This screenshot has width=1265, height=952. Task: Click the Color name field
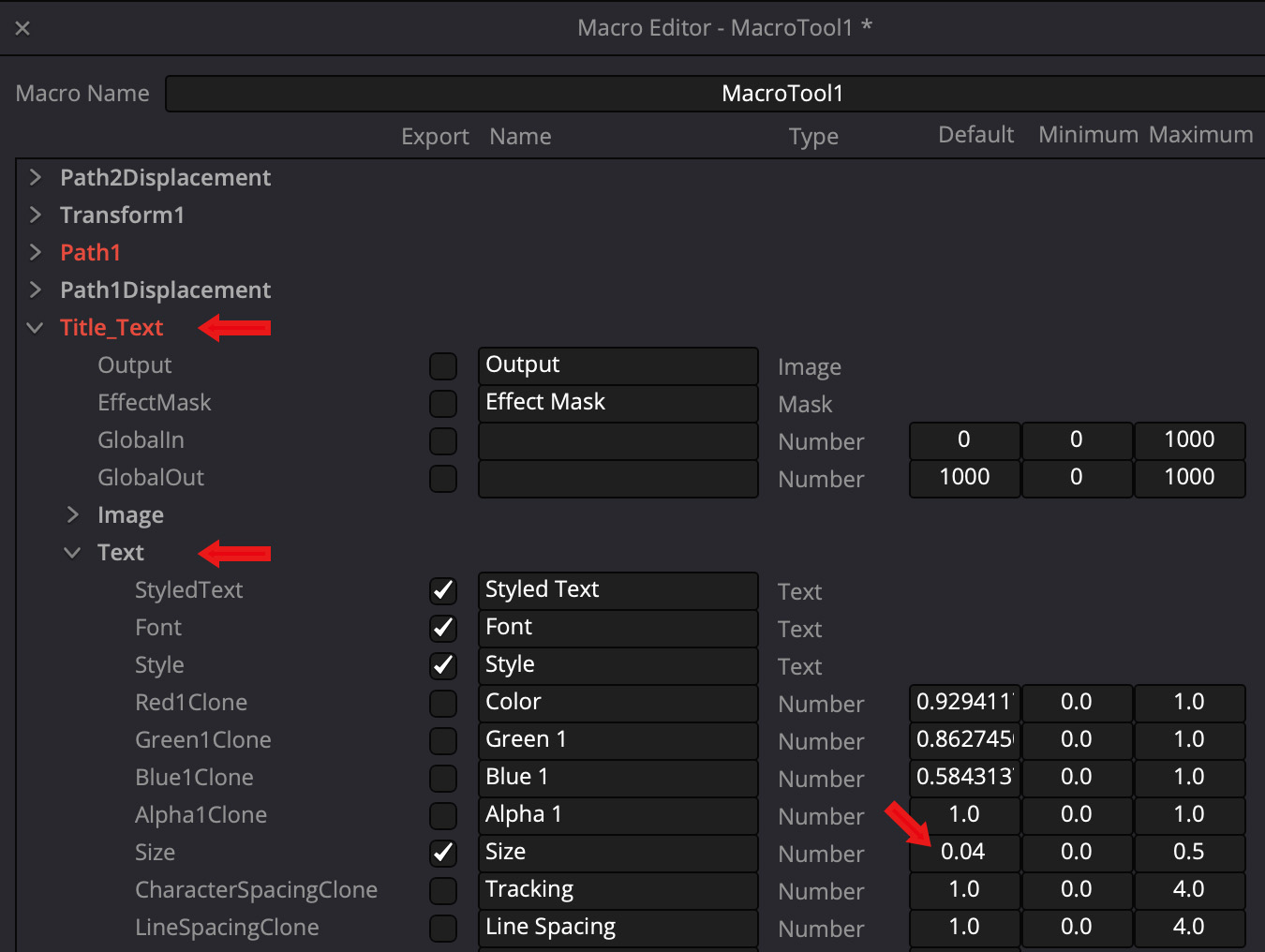click(617, 702)
